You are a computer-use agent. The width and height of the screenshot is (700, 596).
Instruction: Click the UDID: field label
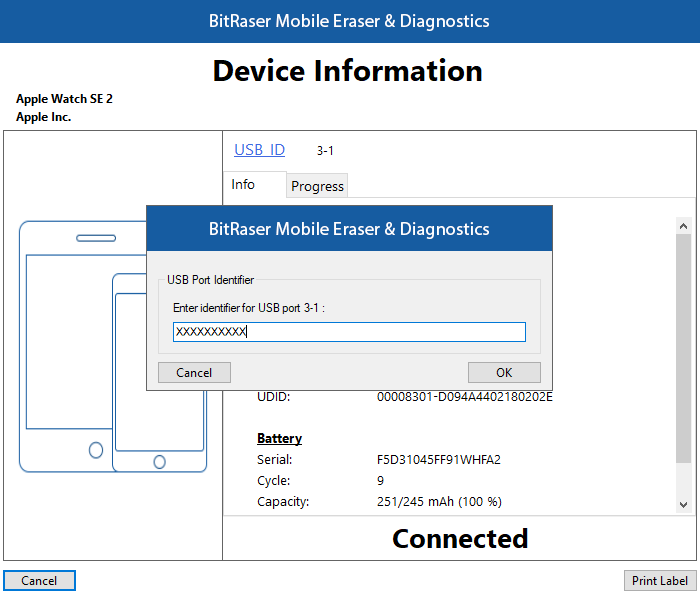click(x=274, y=396)
